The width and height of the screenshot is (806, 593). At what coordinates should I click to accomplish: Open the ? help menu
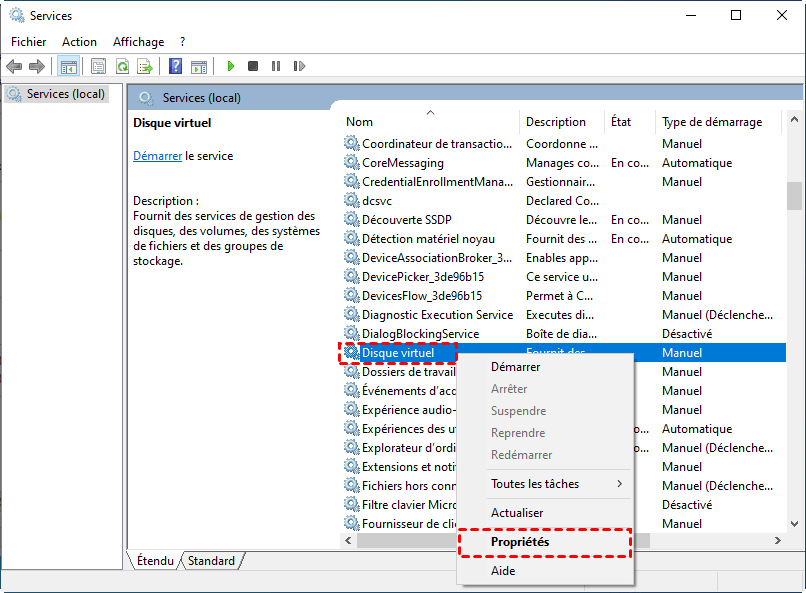(x=182, y=42)
